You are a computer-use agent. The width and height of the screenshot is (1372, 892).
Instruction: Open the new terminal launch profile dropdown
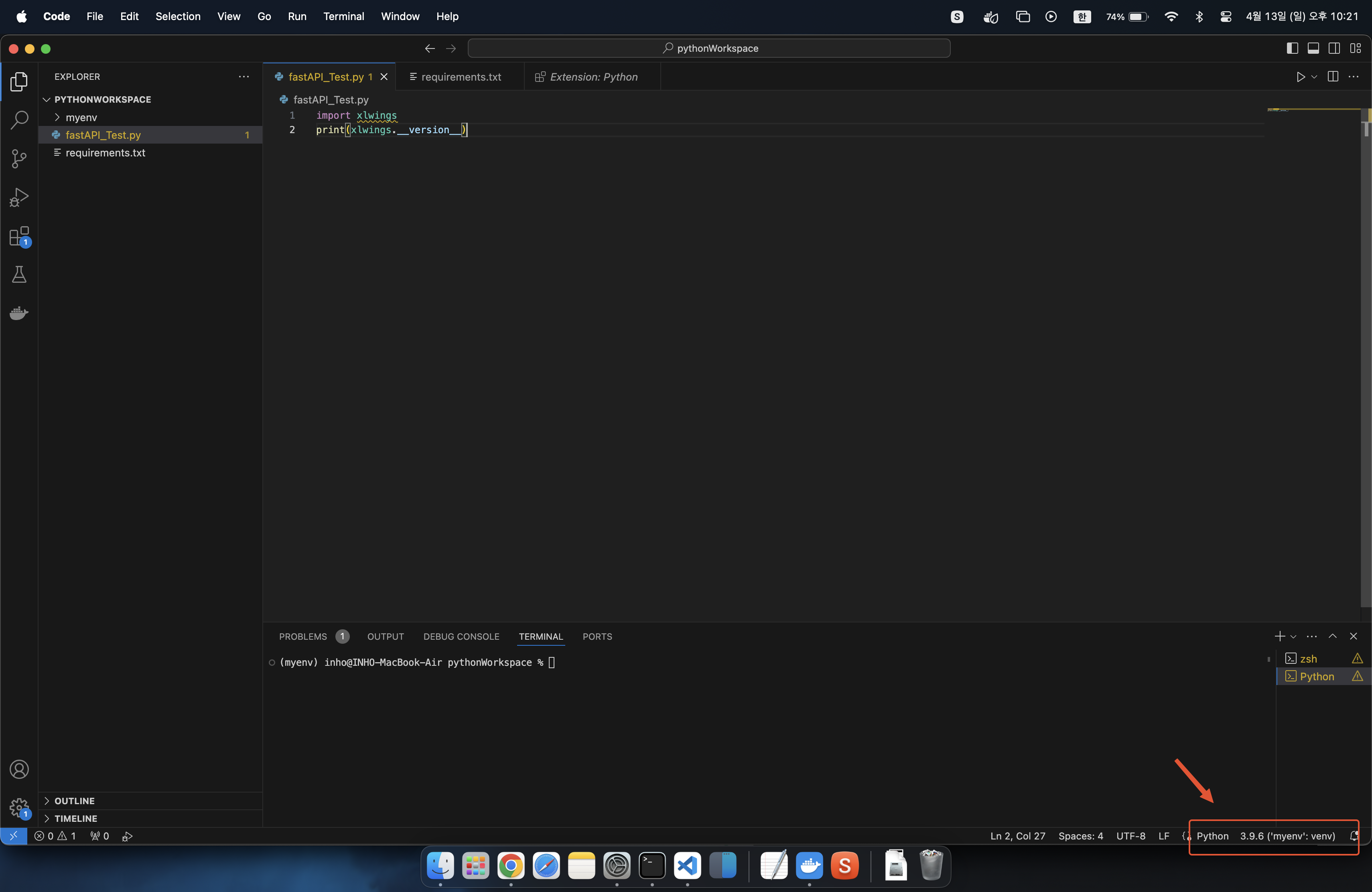(x=1294, y=636)
